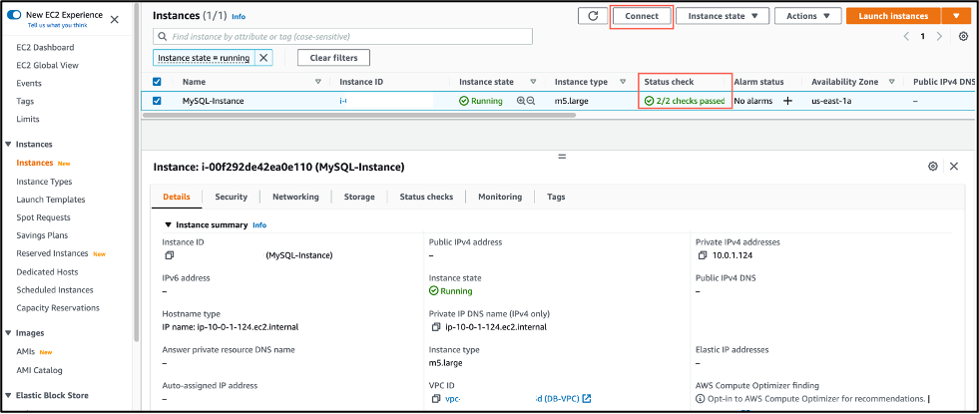This screenshot has height=414, width=979.
Task: Go to next page arrow
Action: click(x=939, y=36)
